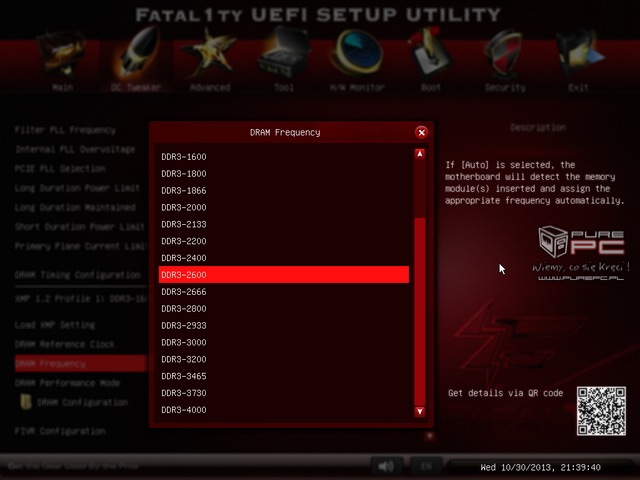Viewport: 640px width, 480px height.
Task: Select the OC Tweaker rocket icon
Action: coord(136,57)
